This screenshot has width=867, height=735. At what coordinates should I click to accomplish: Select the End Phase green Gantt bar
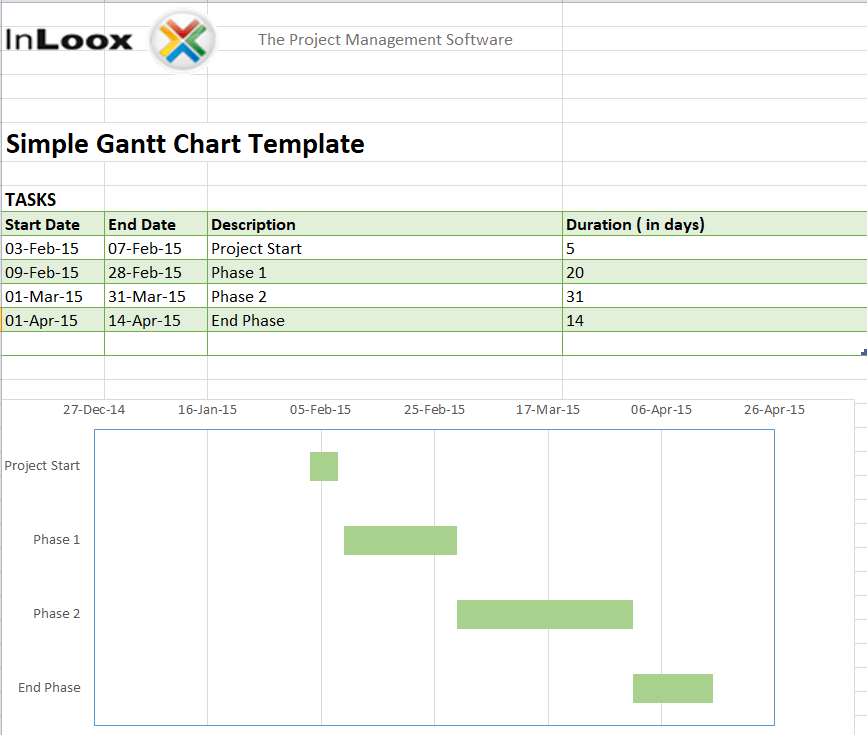(x=672, y=688)
